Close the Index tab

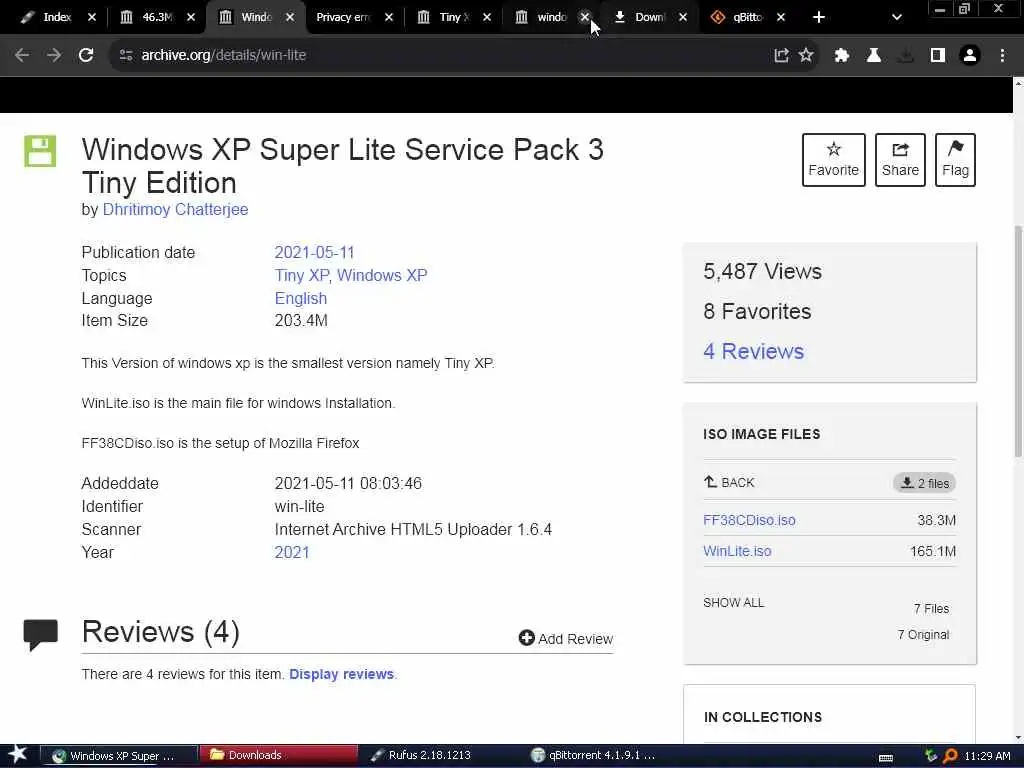92,17
